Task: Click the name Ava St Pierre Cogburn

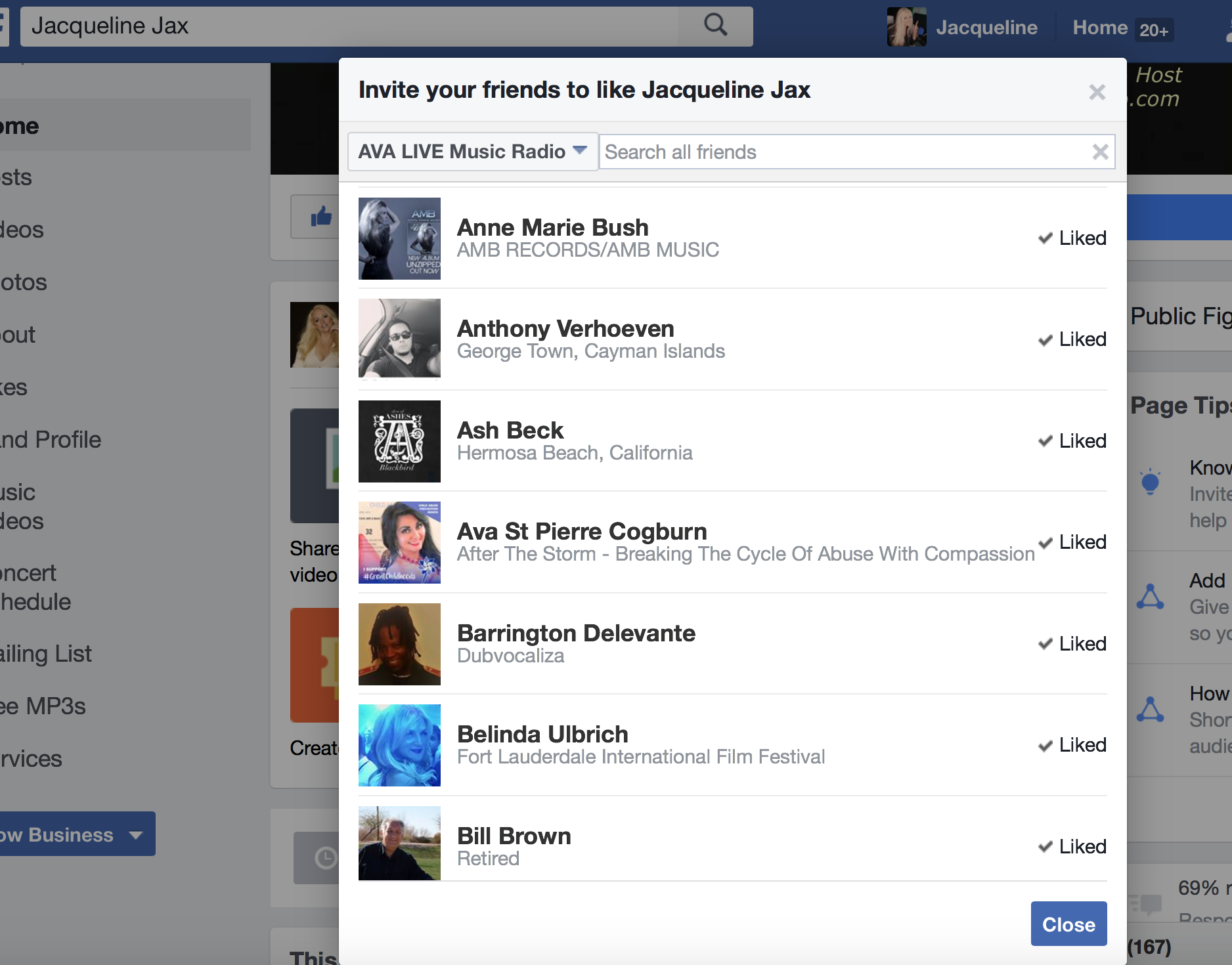Action: click(582, 531)
